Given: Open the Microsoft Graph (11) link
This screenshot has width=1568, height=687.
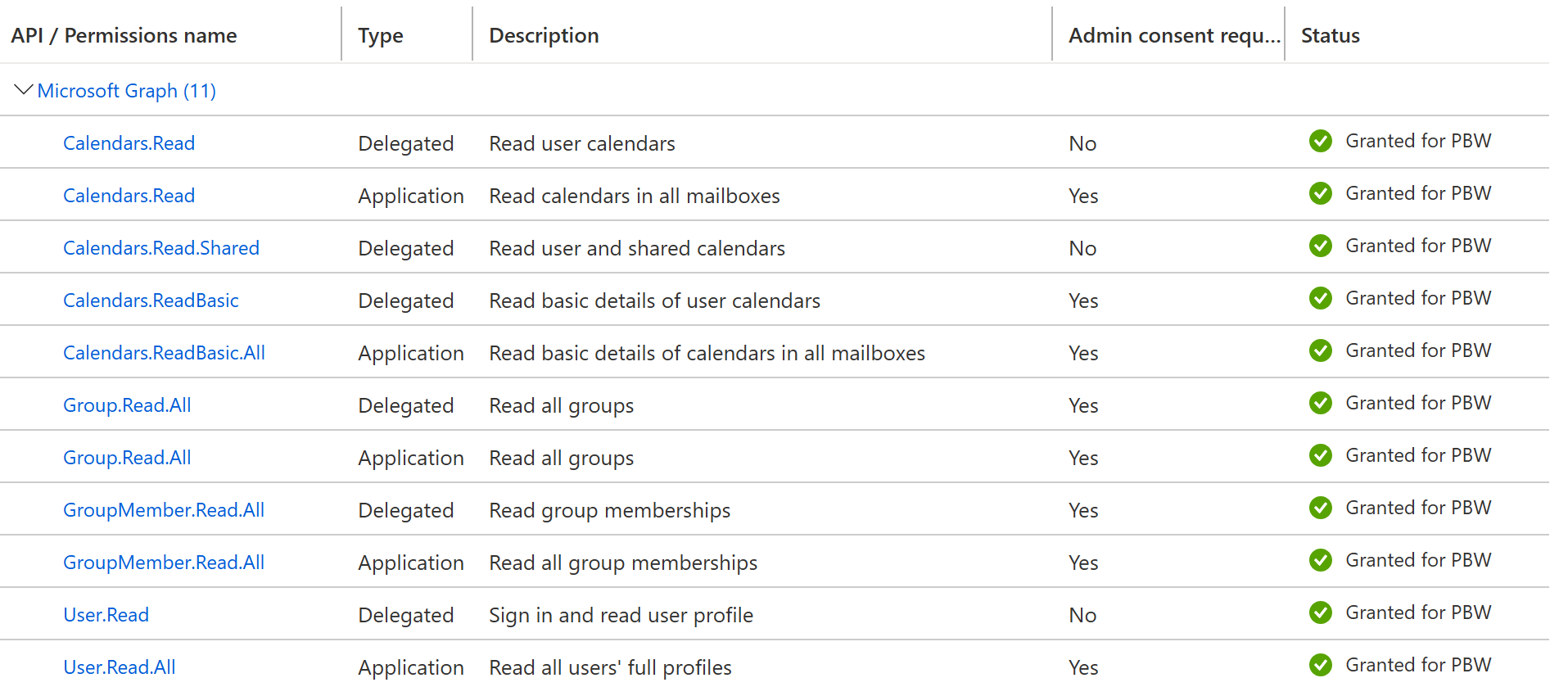Looking at the screenshot, I should coord(127,91).
